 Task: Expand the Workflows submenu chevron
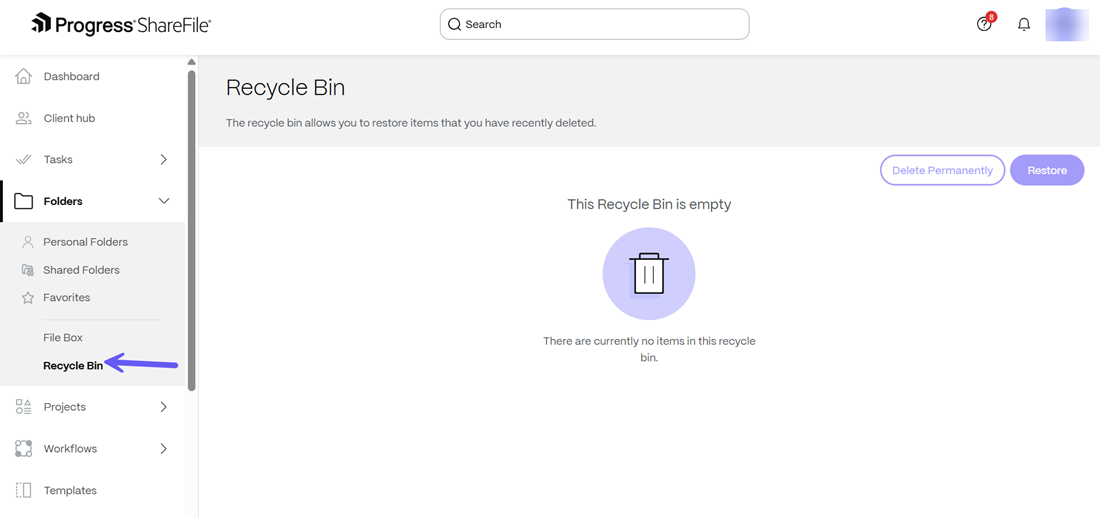coord(163,449)
